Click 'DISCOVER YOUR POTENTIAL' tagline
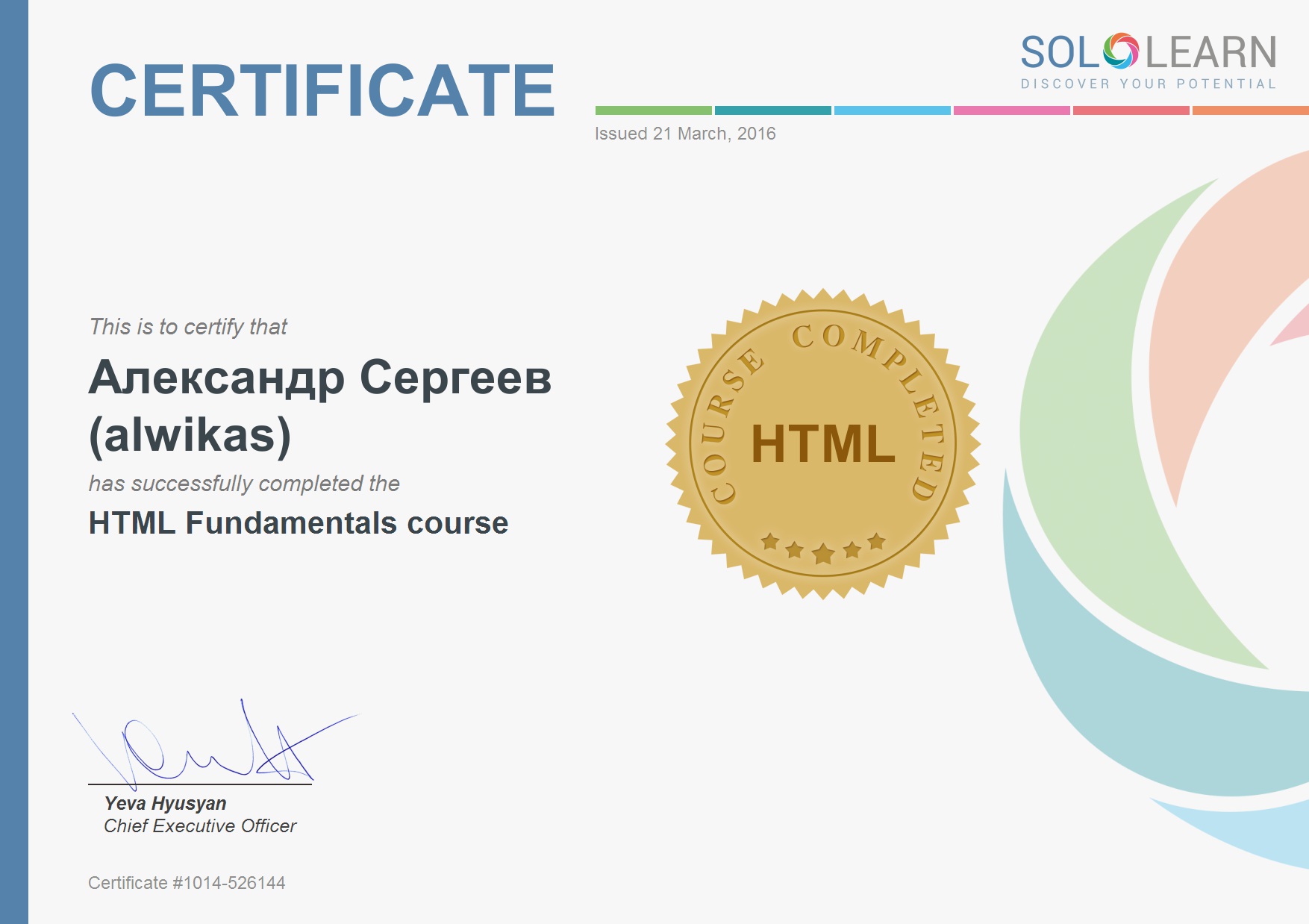1309x924 pixels. [1149, 84]
